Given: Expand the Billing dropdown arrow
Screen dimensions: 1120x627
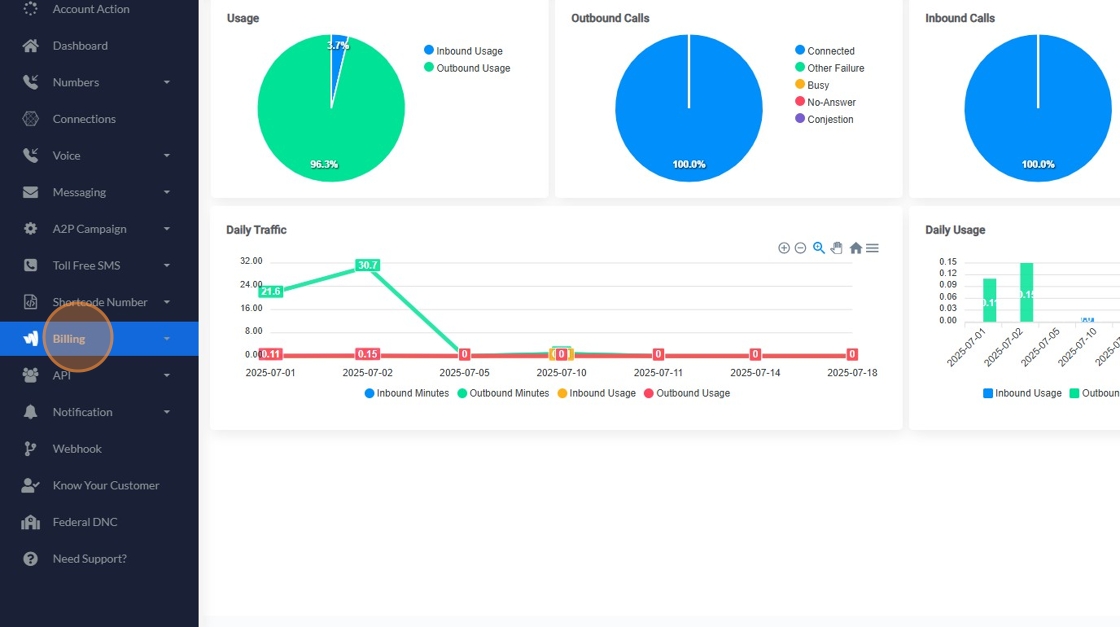Looking at the screenshot, I should click(x=166, y=339).
